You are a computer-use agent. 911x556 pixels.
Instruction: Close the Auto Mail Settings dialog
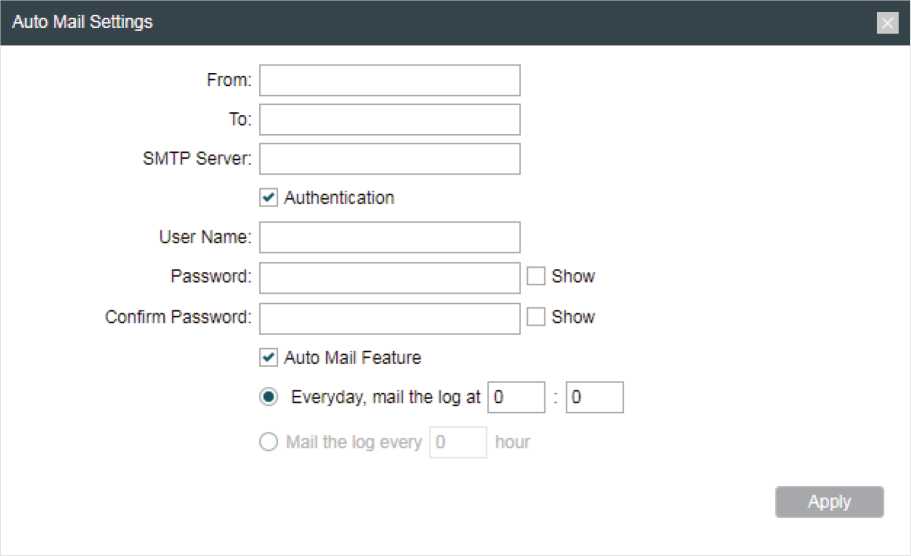pyautogui.click(x=887, y=23)
